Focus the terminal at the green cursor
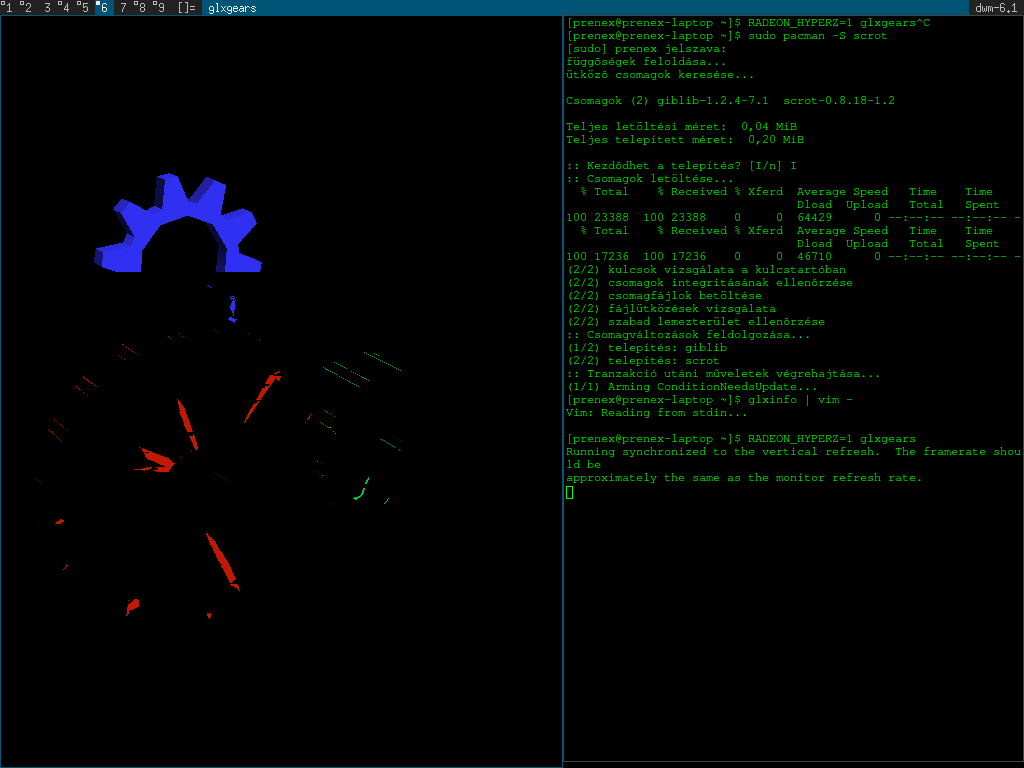This screenshot has height=768, width=1024. 569,492
